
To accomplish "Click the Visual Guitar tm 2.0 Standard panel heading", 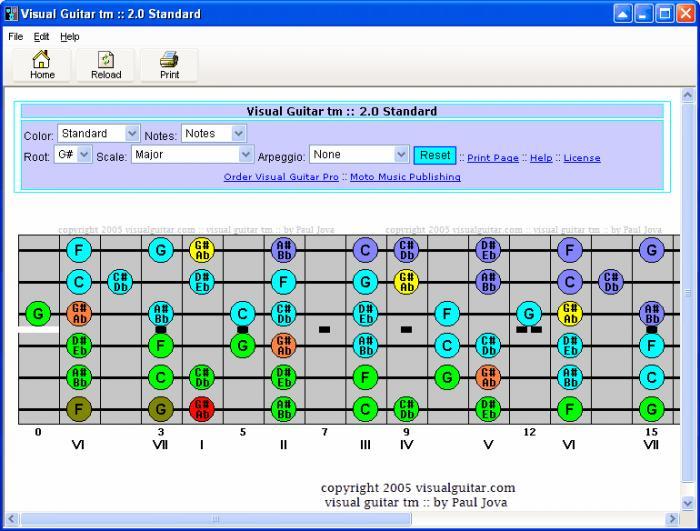I will click(x=342, y=111).
